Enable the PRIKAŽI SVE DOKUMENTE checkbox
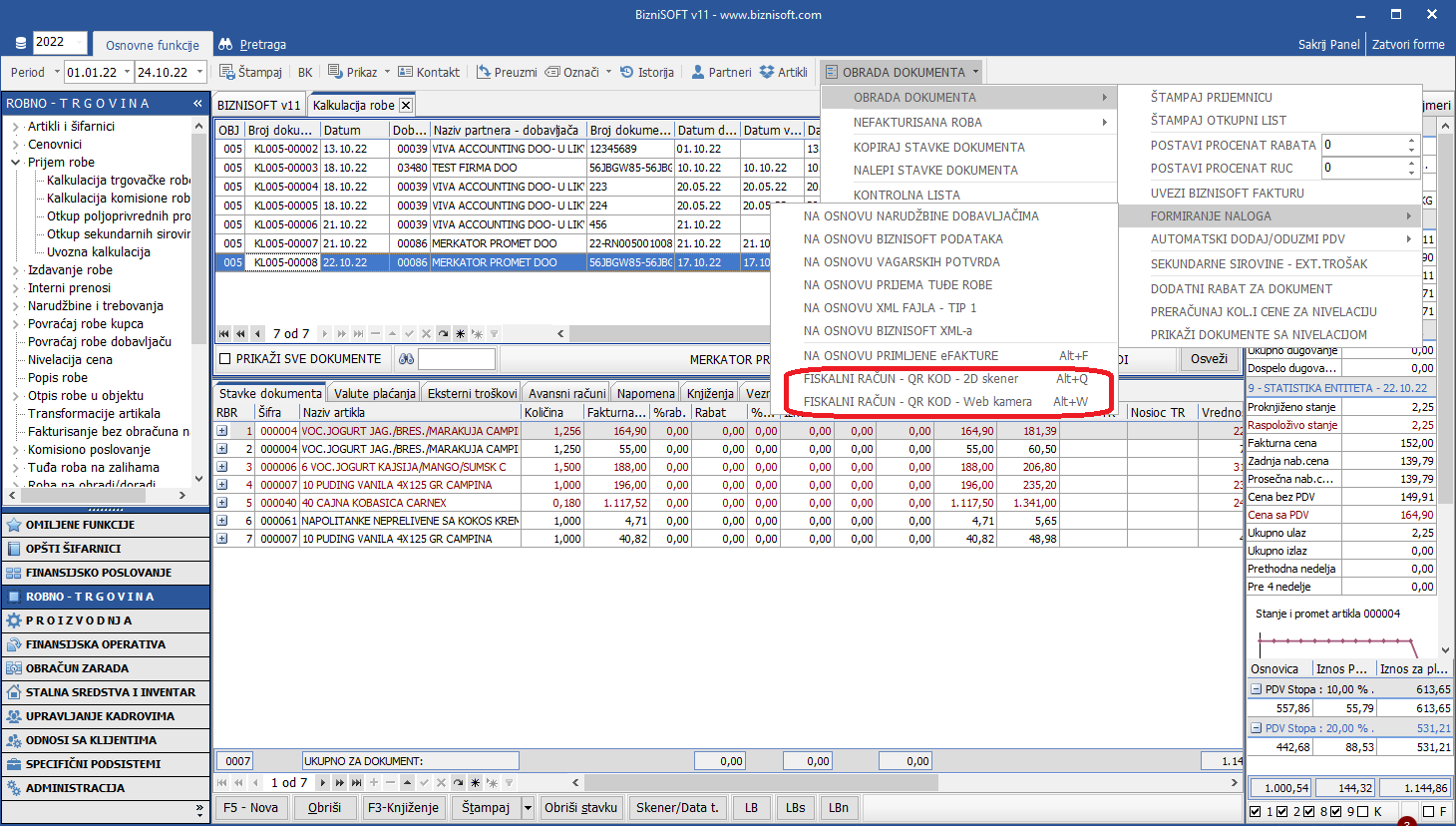1456x826 pixels. [225, 359]
